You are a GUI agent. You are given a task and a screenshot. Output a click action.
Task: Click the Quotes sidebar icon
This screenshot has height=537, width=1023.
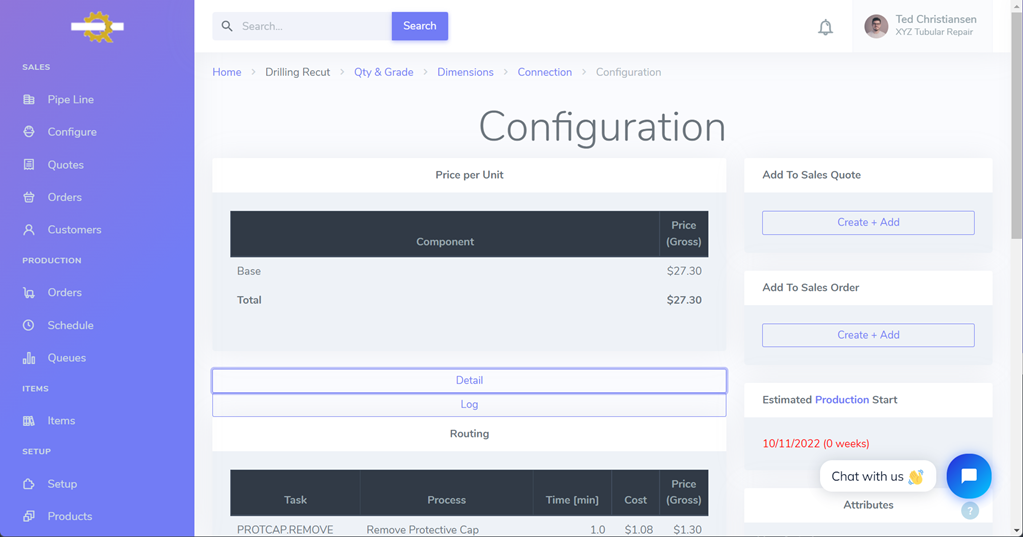tap(29, 165)
